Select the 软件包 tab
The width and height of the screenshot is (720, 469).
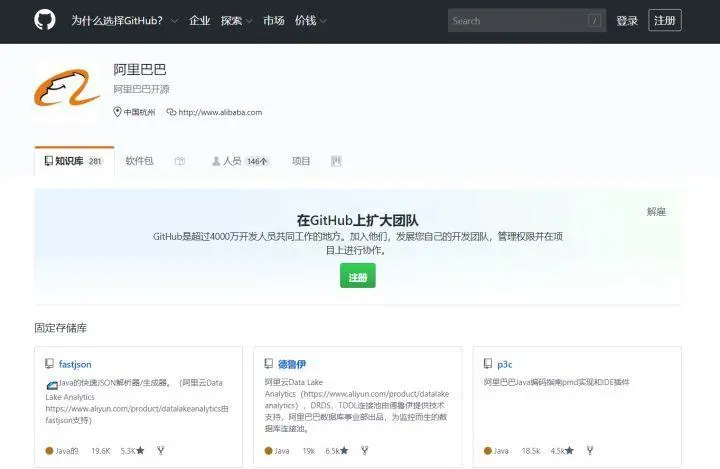point(139,161)
